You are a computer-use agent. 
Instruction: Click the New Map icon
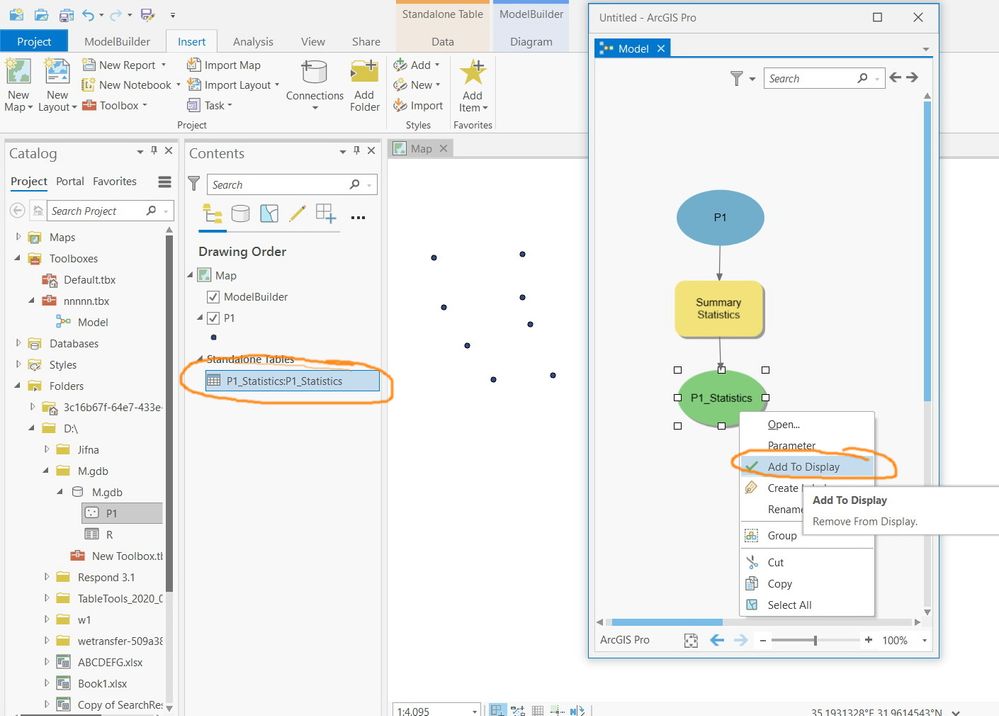(x=18, y=72)
